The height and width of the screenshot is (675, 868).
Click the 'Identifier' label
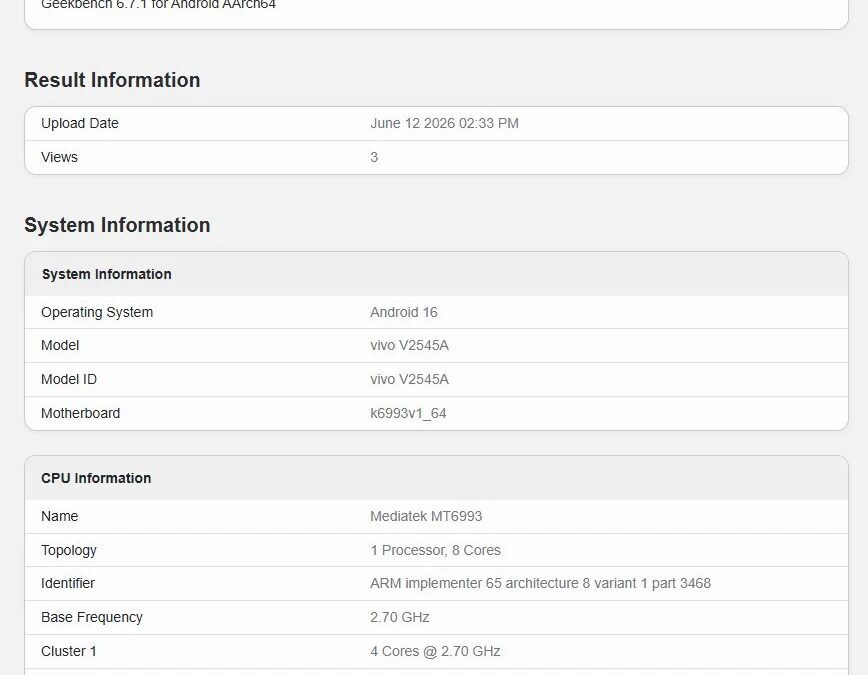pyautogui.click(x=68, y=583)
